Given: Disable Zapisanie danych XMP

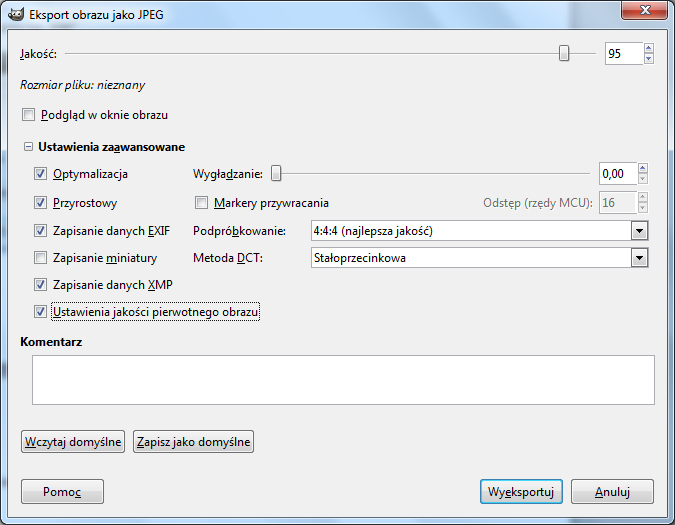Looking at the screenshot, I should point(40,284).
